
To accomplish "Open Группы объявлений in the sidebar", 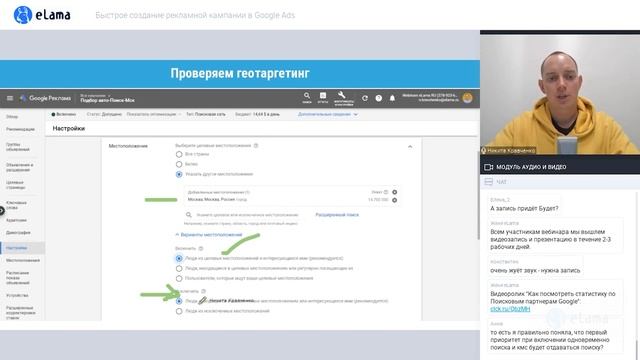I will click(x=18, y=147).
